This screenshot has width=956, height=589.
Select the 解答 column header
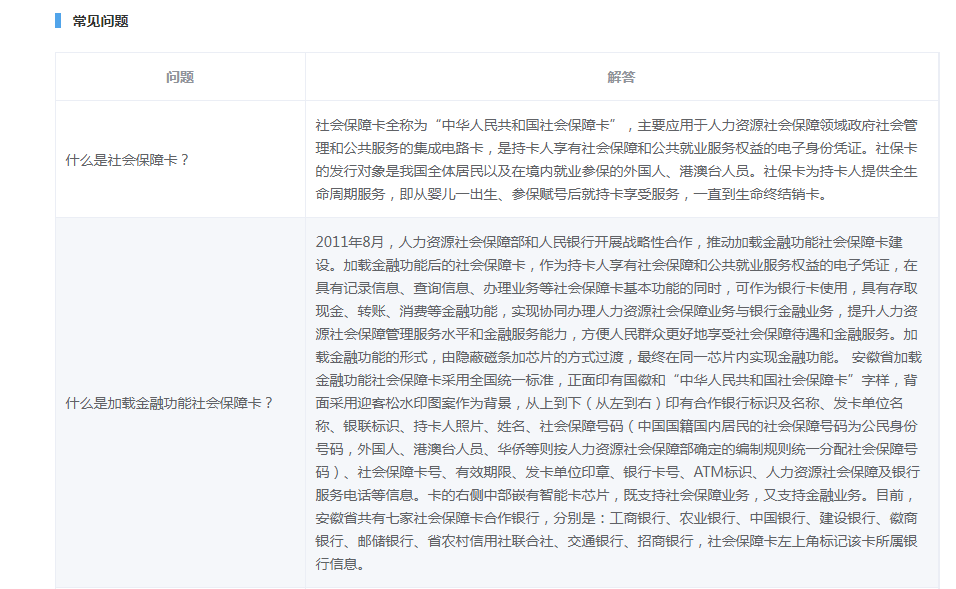(621, 77)
